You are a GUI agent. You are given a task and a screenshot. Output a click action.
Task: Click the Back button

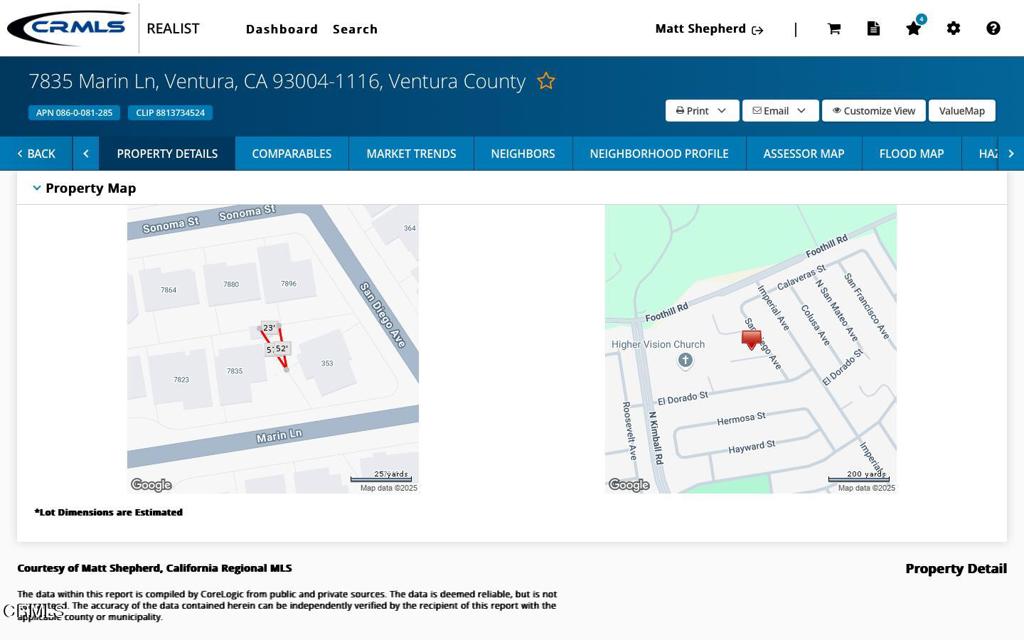[x=36, y=153]
